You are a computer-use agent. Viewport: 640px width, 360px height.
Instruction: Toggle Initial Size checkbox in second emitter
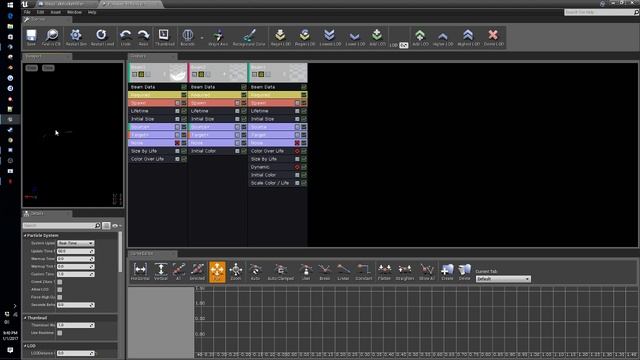tap(244, 119)
